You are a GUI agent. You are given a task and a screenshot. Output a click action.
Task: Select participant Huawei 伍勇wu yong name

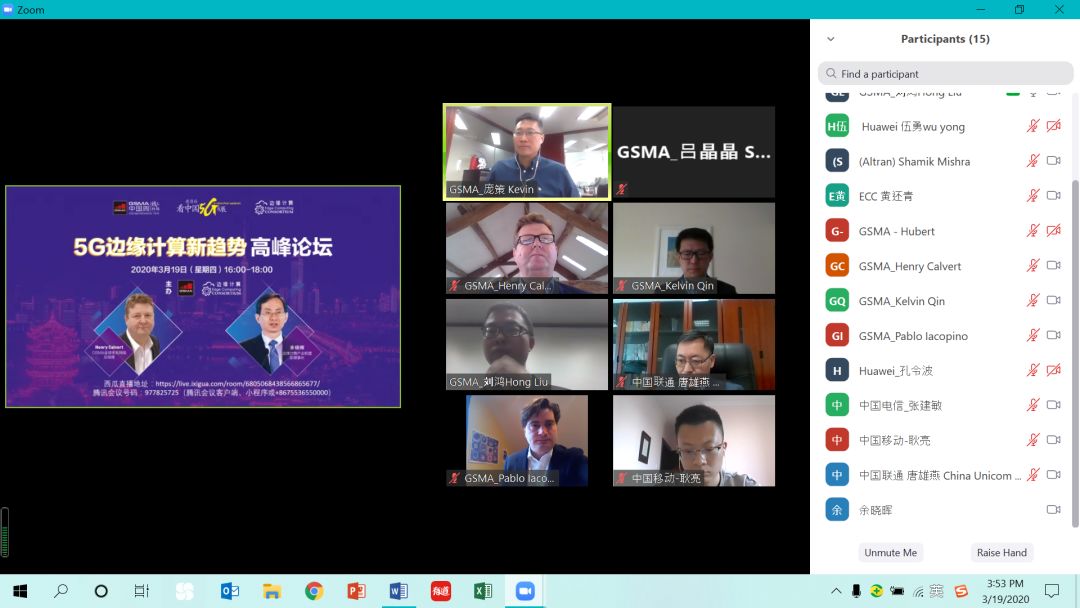tap(913, 127)
